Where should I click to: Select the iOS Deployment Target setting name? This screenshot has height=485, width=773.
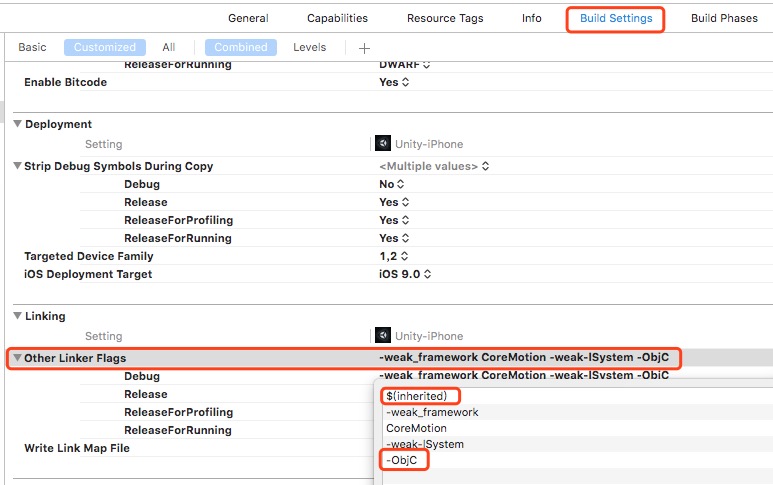click(88, 274)
